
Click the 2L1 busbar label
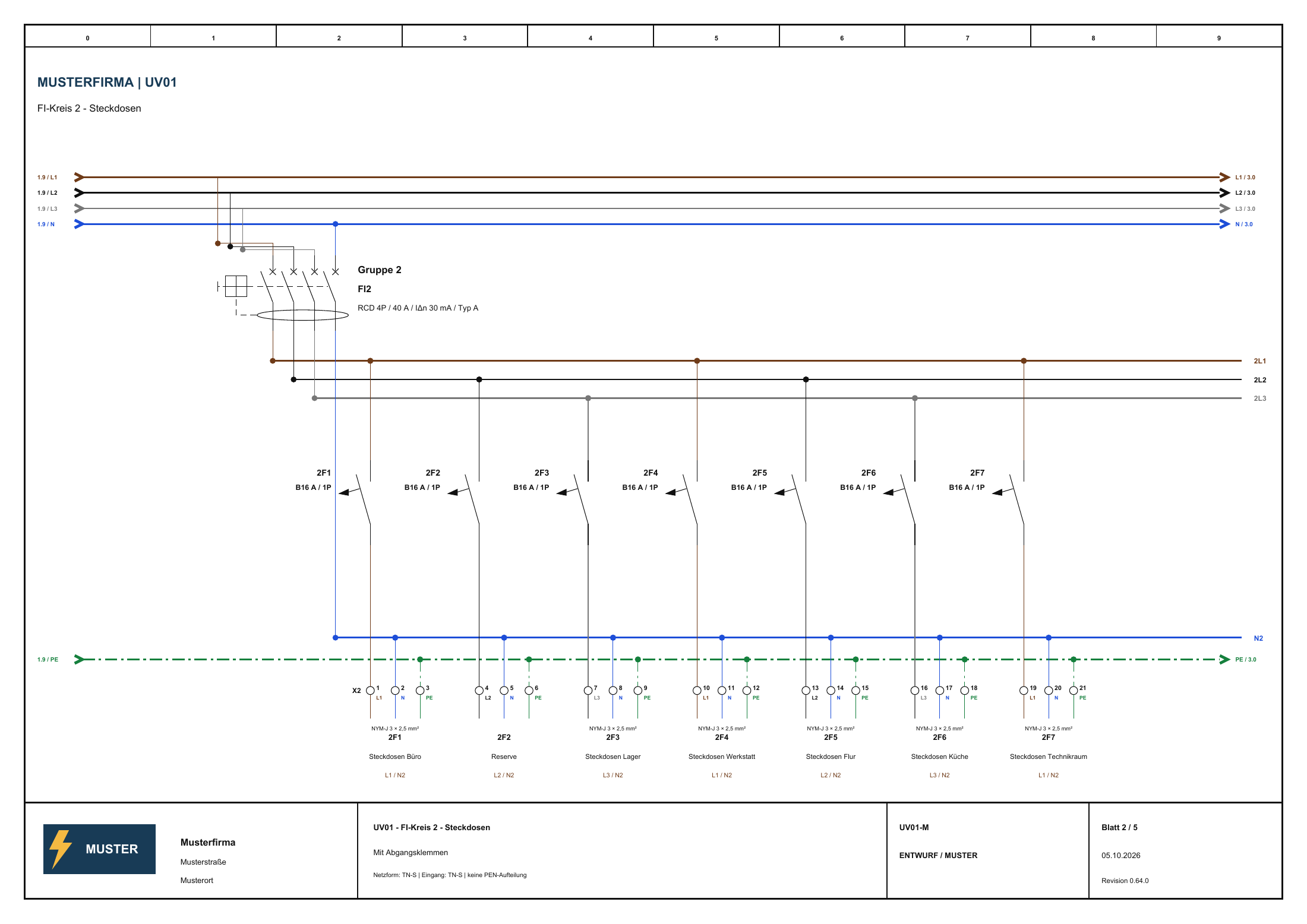1259,360
